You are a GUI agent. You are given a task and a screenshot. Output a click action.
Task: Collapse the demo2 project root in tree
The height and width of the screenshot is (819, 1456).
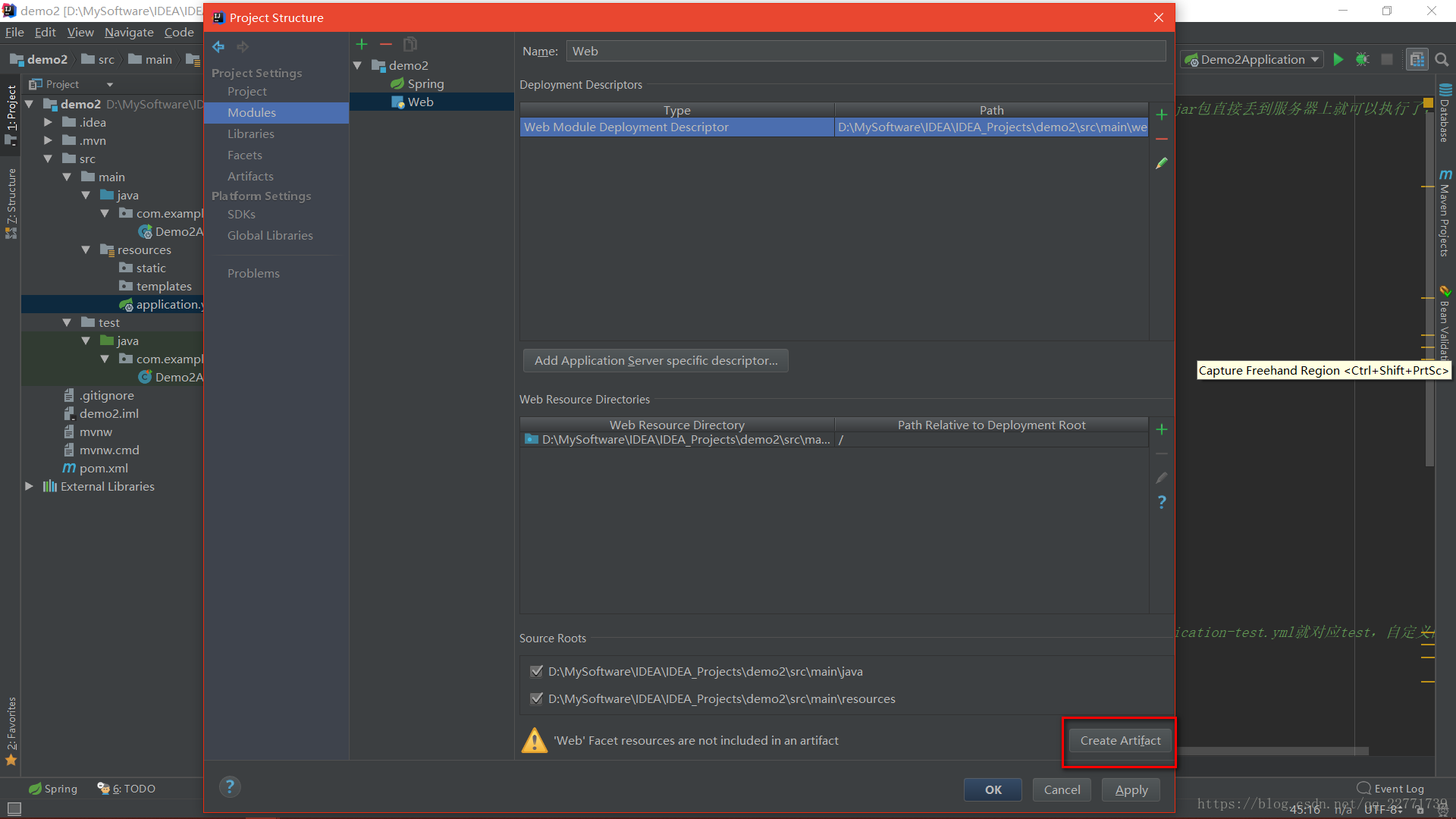tap(29, 104)
